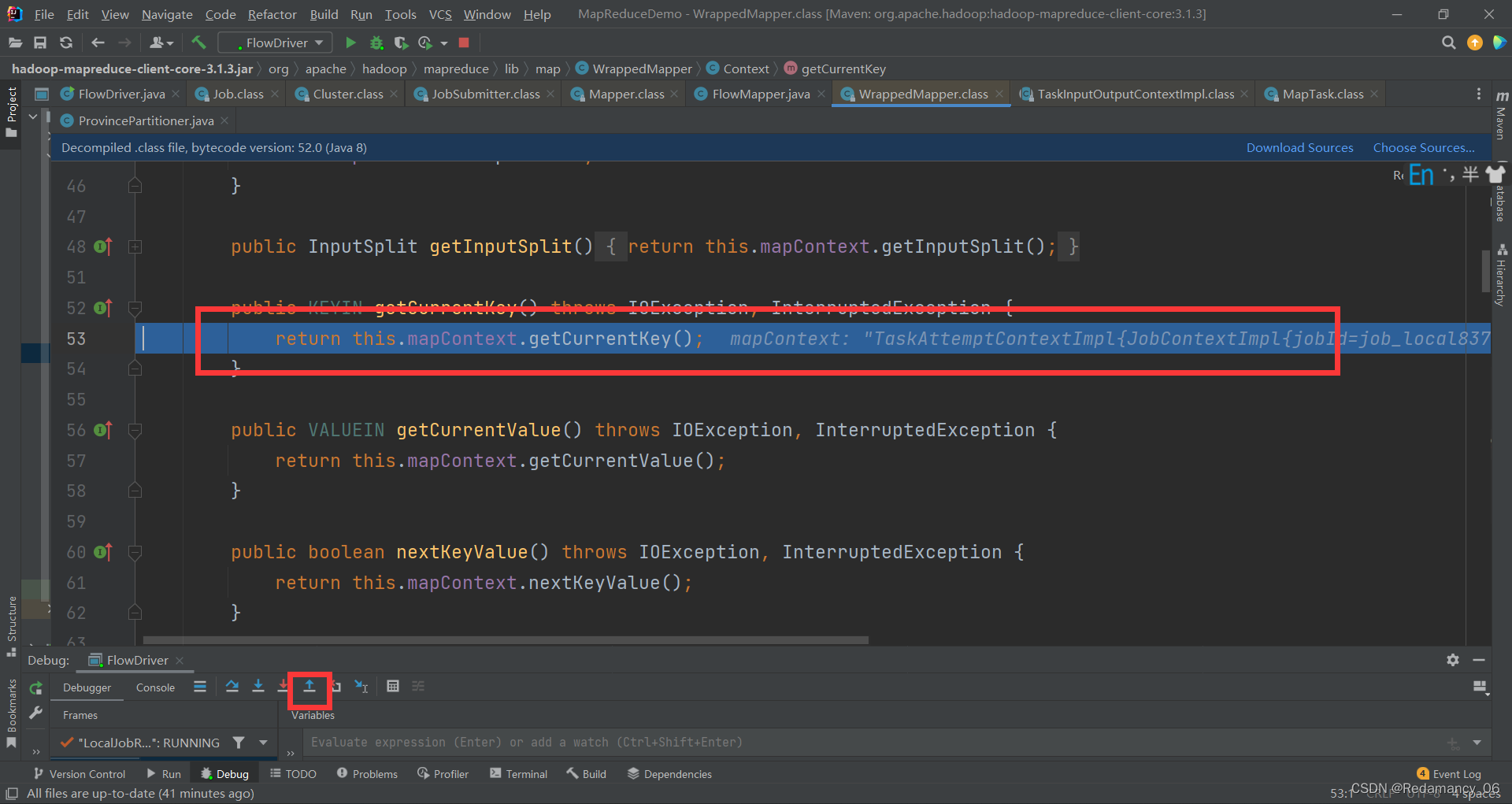
Task: Open the thread selector dropdown arrow
Action: pyautogui.click(x=263, y=743)
